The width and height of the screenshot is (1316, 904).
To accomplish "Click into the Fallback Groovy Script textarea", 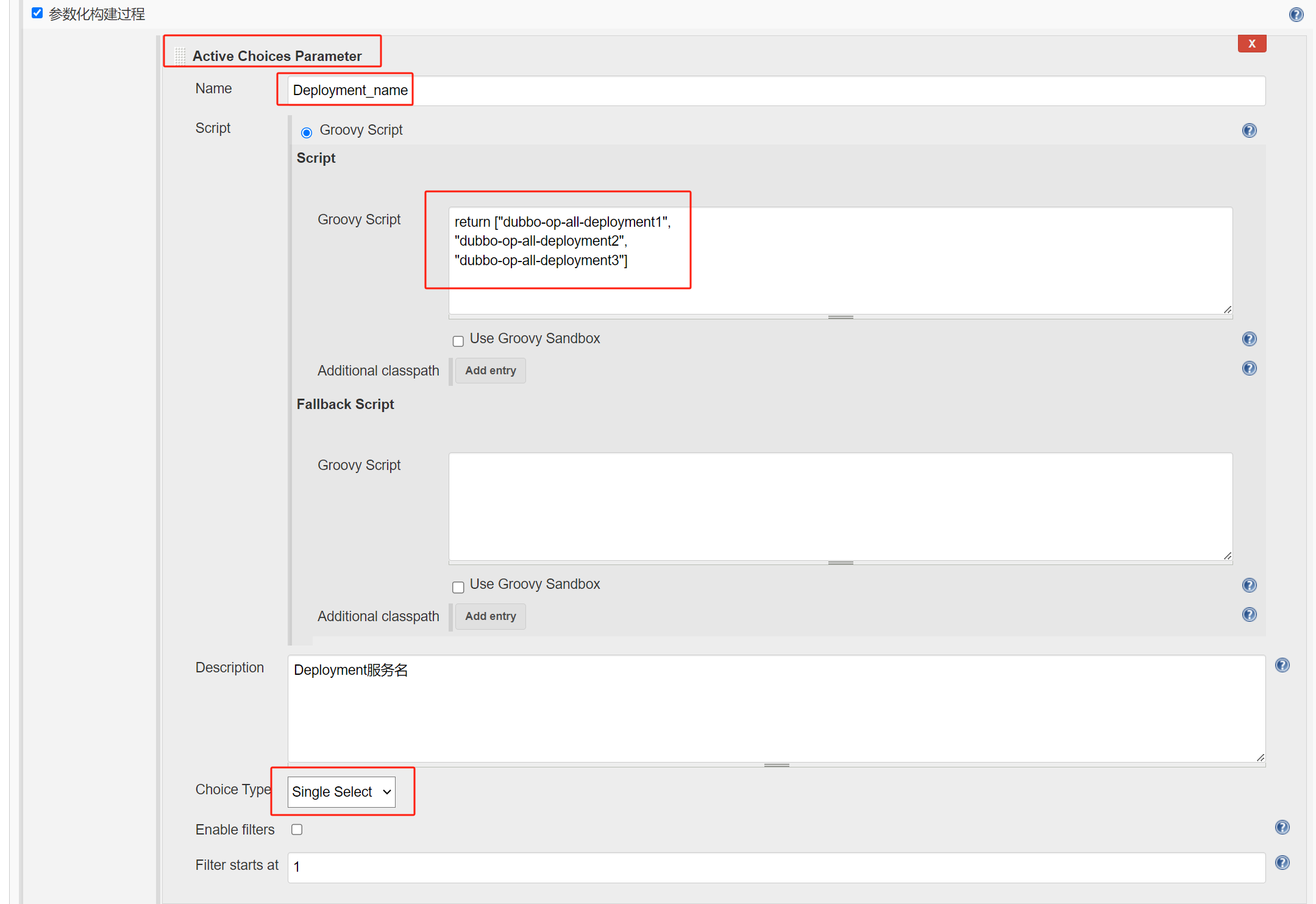I will coord(841,507).
